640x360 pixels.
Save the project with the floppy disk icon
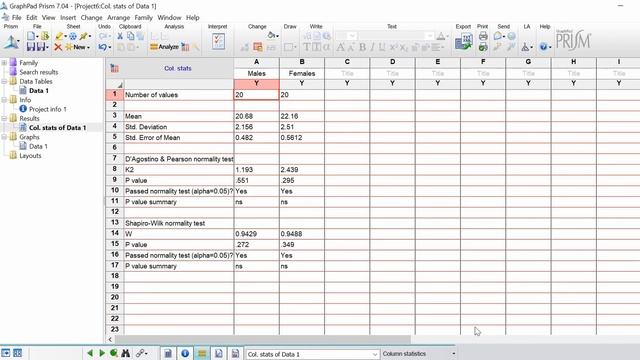[31, 47]
